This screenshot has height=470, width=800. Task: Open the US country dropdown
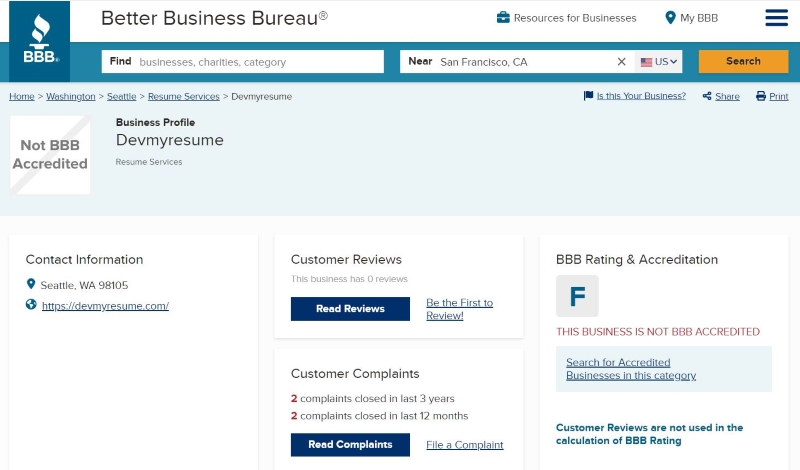pyautogui.click(x=659, y=62)
